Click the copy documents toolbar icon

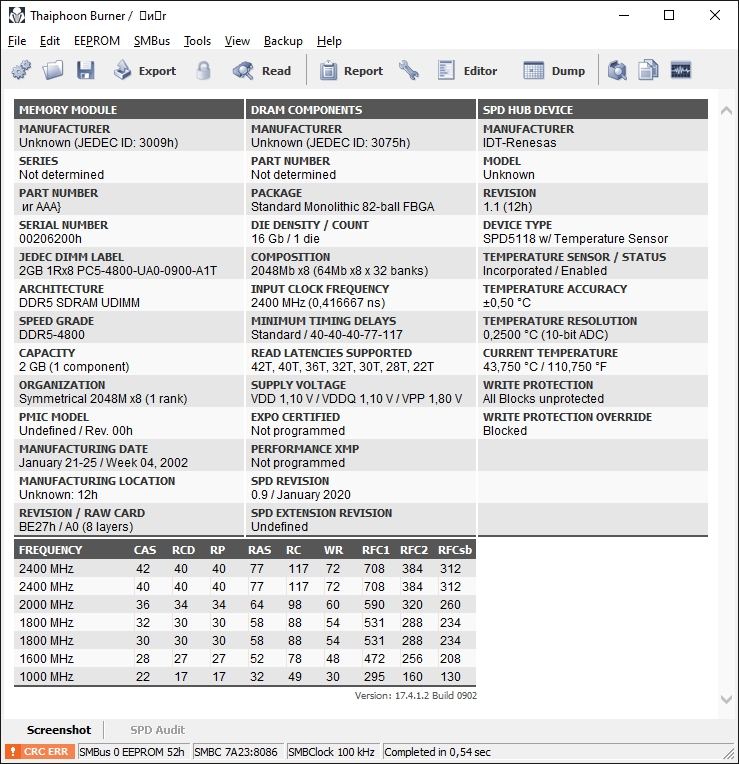point(648,70)
